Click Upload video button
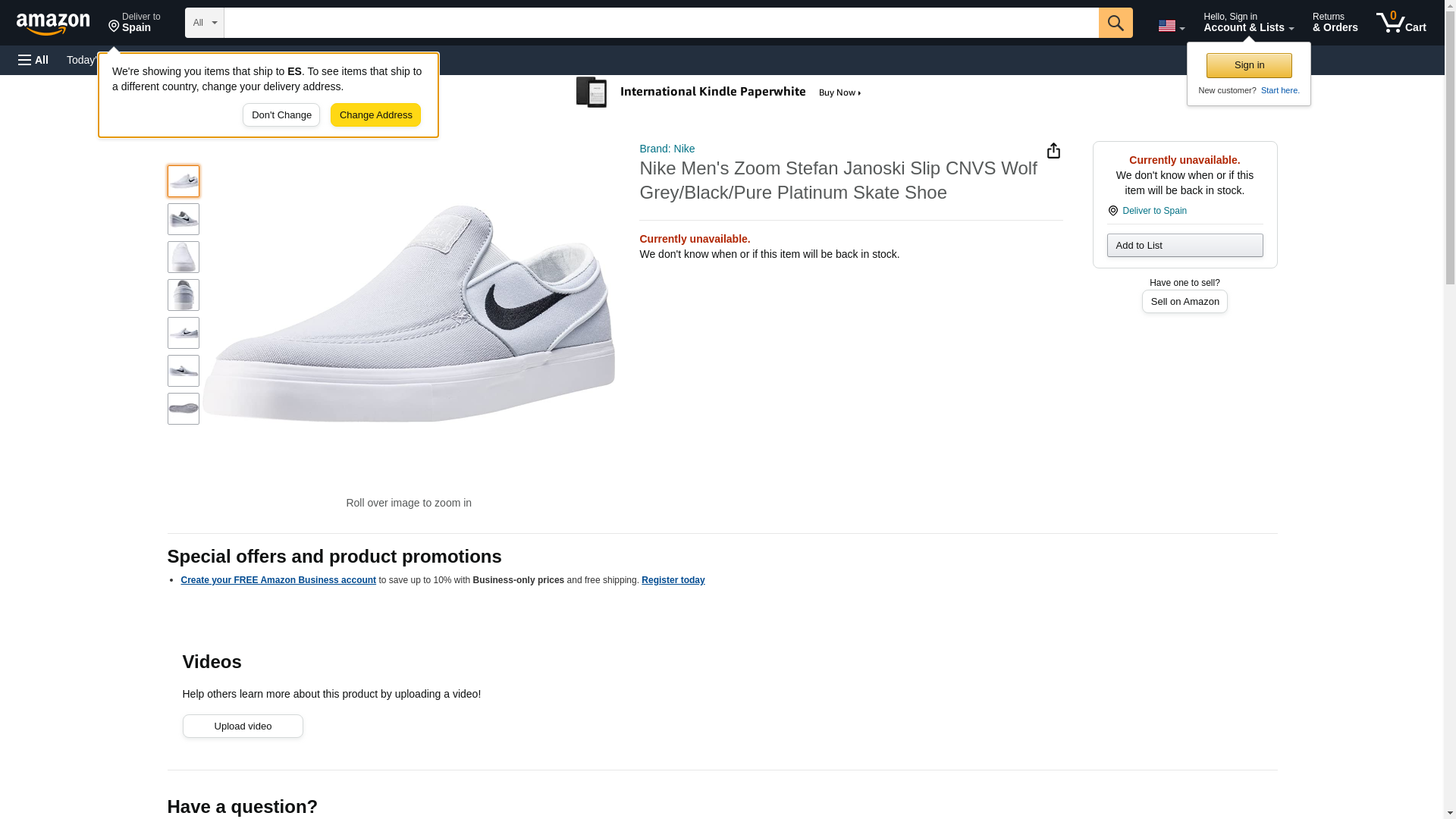This screenshot has height=819, width=1456. (x=243, y=726)
